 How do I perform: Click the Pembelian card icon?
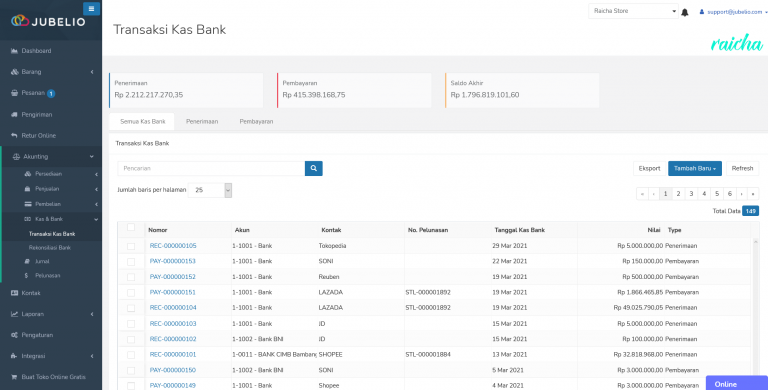[28, 204]
